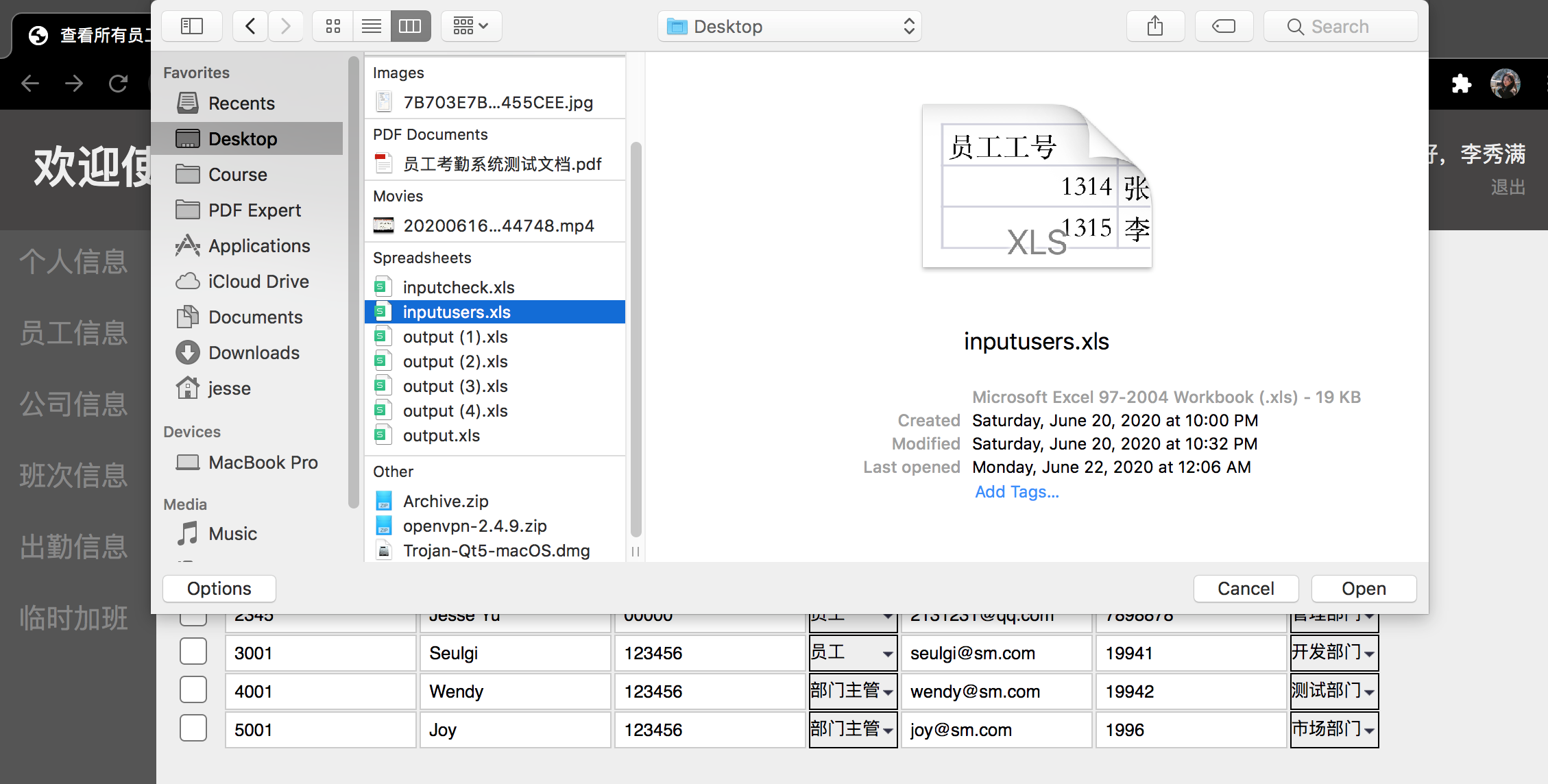This screenshot has height=784, width=1548.
Task: Switch to icon view mode
Action: tap(333, 26)
